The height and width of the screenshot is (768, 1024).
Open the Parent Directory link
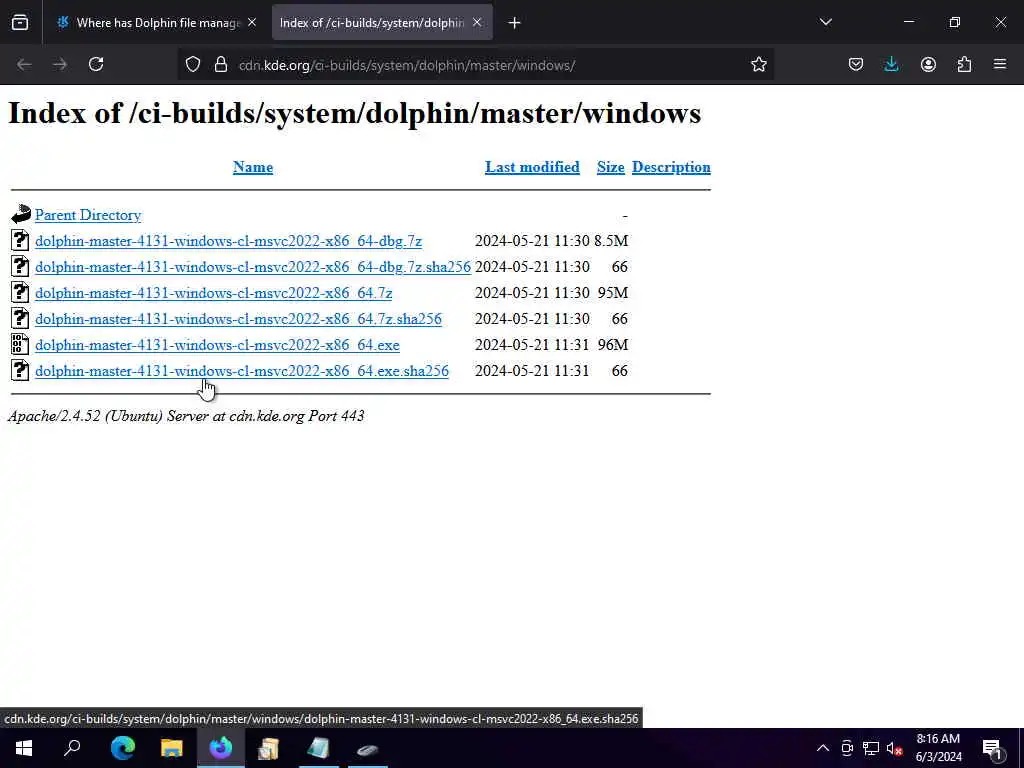88,215
